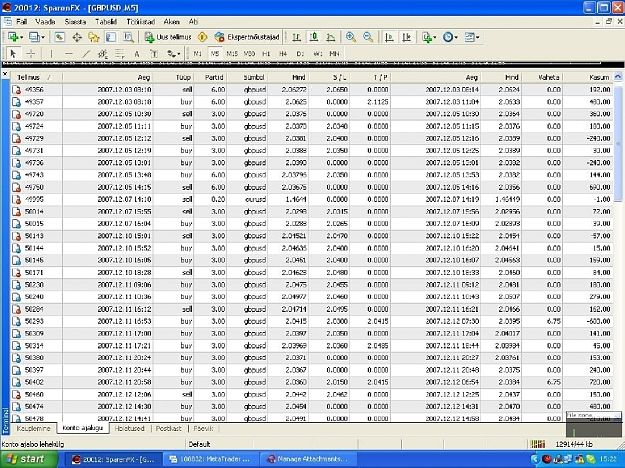Select the vertical line tool
Image resolution: width=625 pixels, height=468 pixels.
click(51, 53)
